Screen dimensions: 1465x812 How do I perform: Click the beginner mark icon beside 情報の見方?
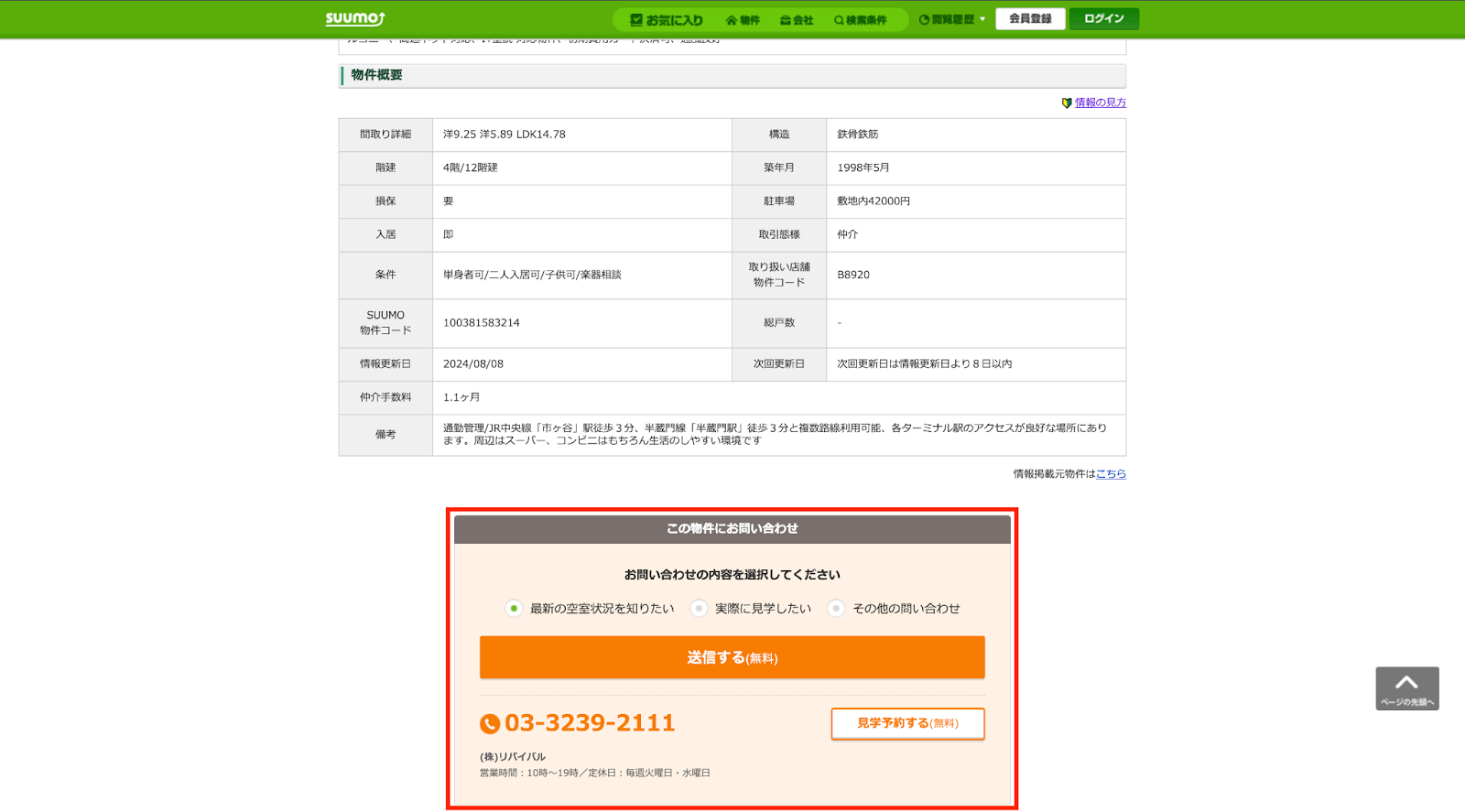[1067, 103]
